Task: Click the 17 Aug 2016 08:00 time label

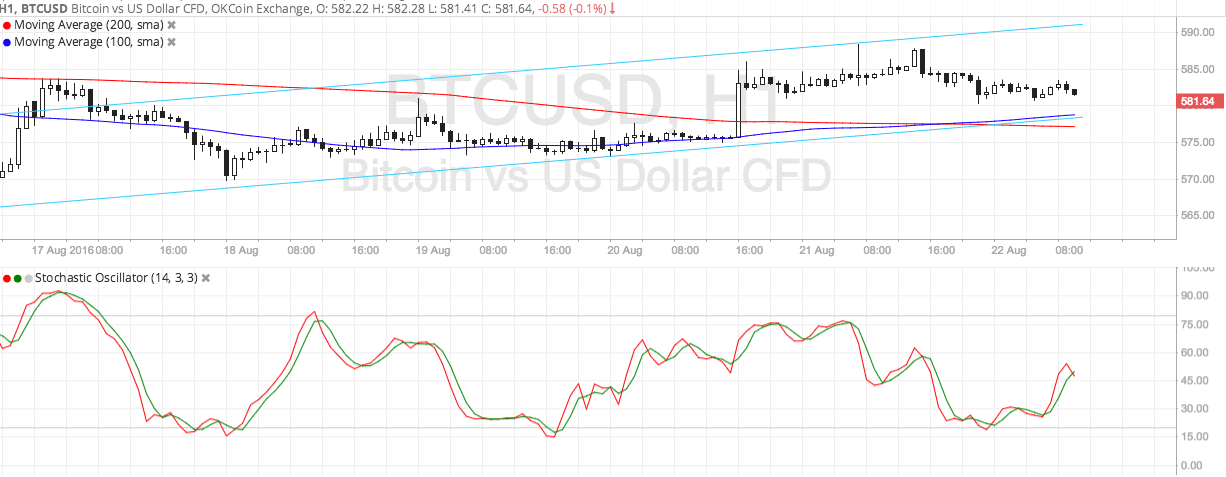Action: click(x=77, y=249)
